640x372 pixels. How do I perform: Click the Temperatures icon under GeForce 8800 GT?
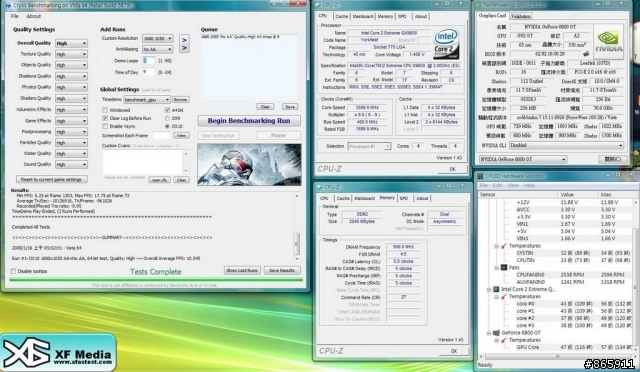pyautogui.click(x=504, y=340)
